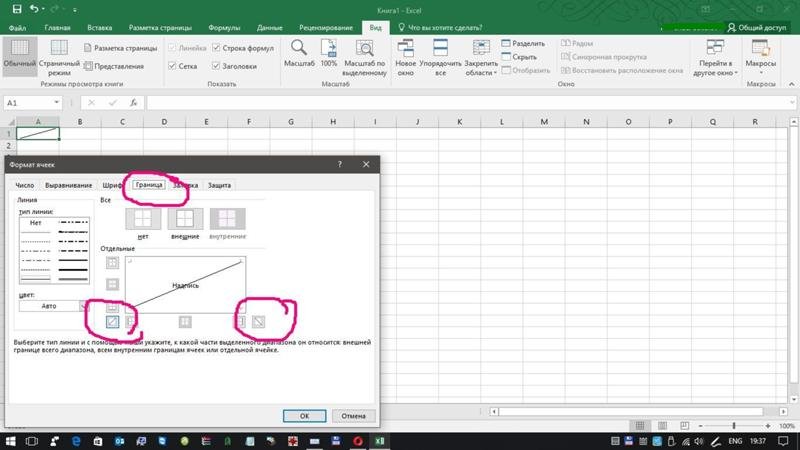Screen dimensions: 800x450
Task: Open the Формулы ribbon tab
Action: point(225,28)
